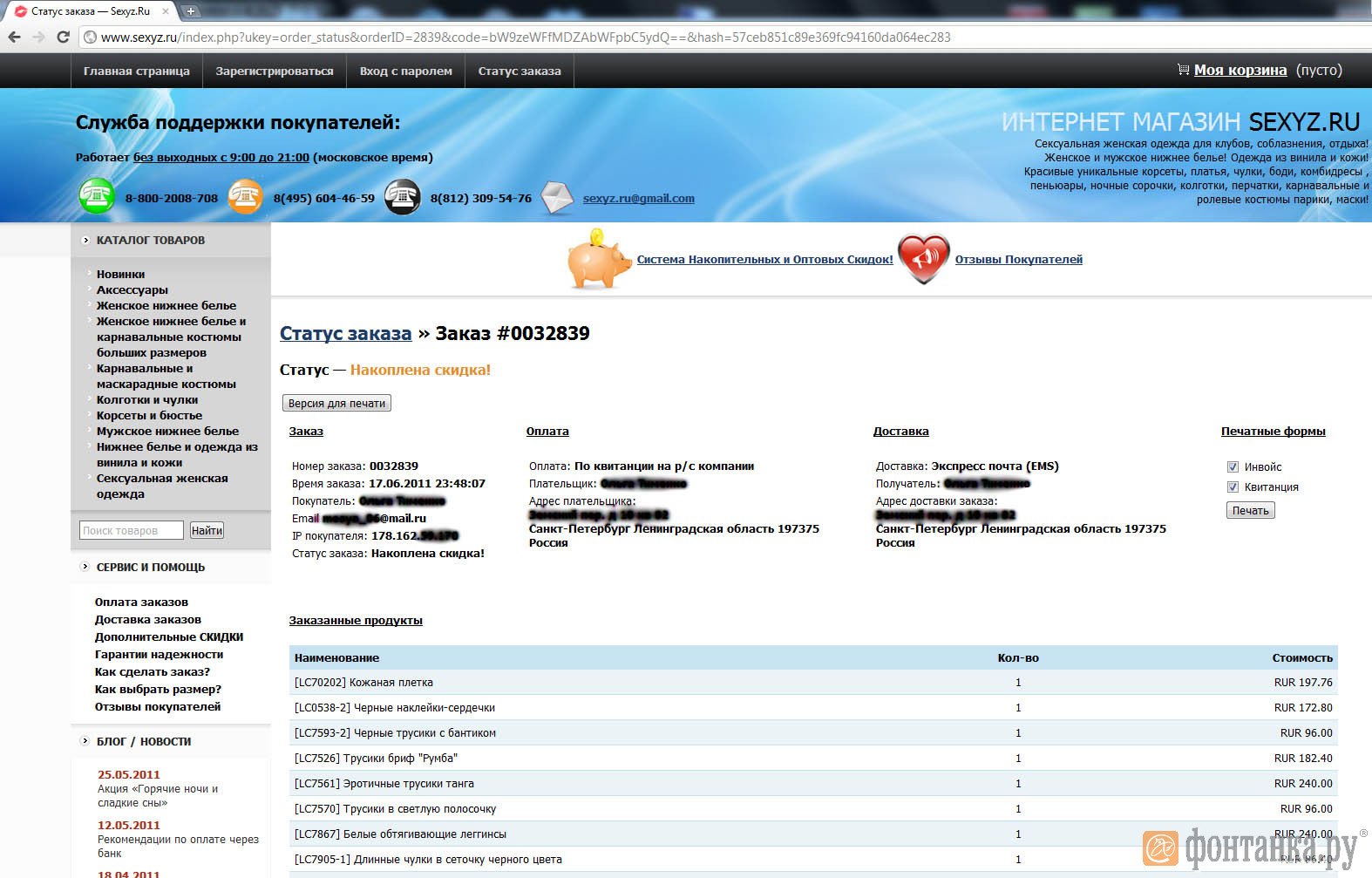Click the Доставка section heading
This screenshot has height=878, width=1372.
click(x=901, y=431)
